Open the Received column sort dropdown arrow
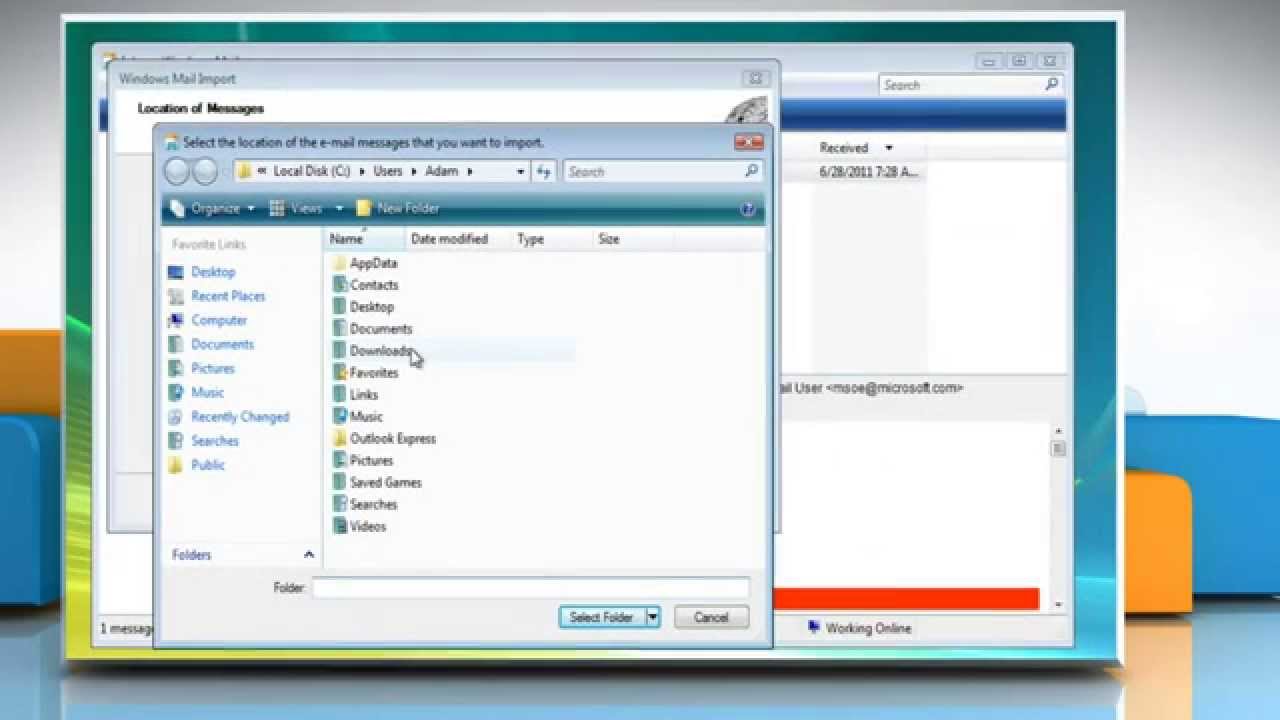 tap(888, 148)
